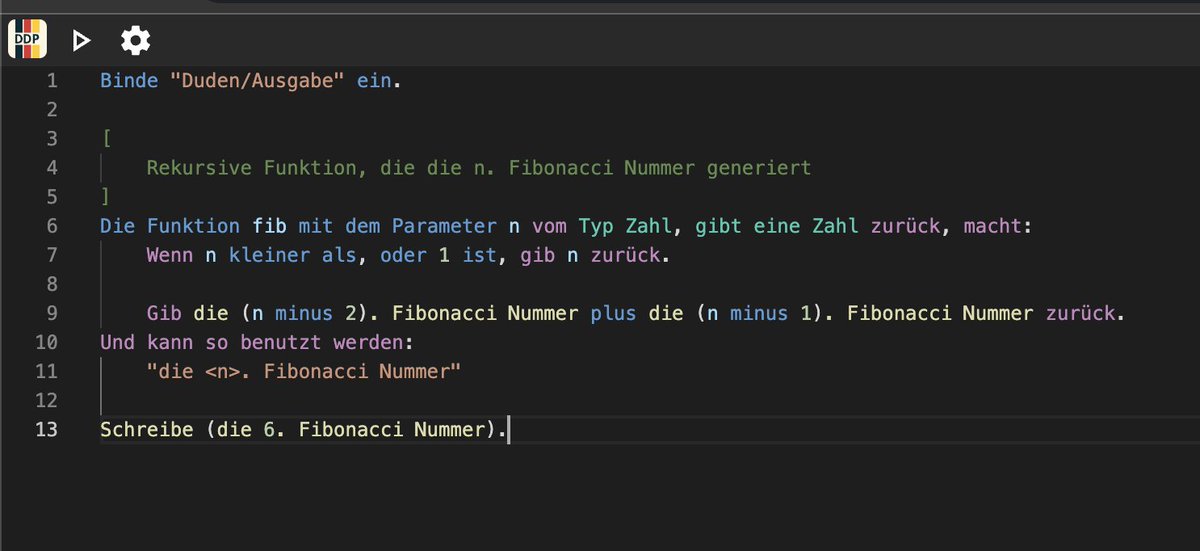The width and height of the screenshot is (1200, 551).
Task: Click the function name "fib" on line 6
Action: 269,226
